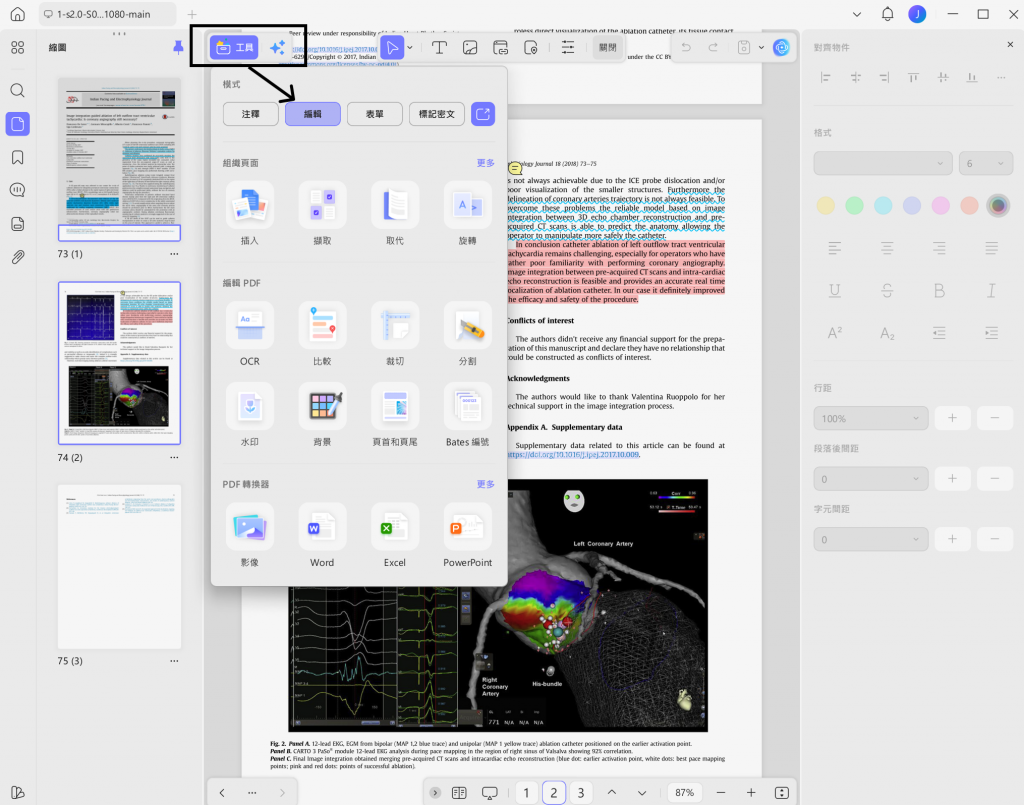Image resolution: width=1024 pixels, height=805 pixels.
Task: Open the Extract pages tool (擷取)
Action: pyautogui.click(x=322, y=213)
